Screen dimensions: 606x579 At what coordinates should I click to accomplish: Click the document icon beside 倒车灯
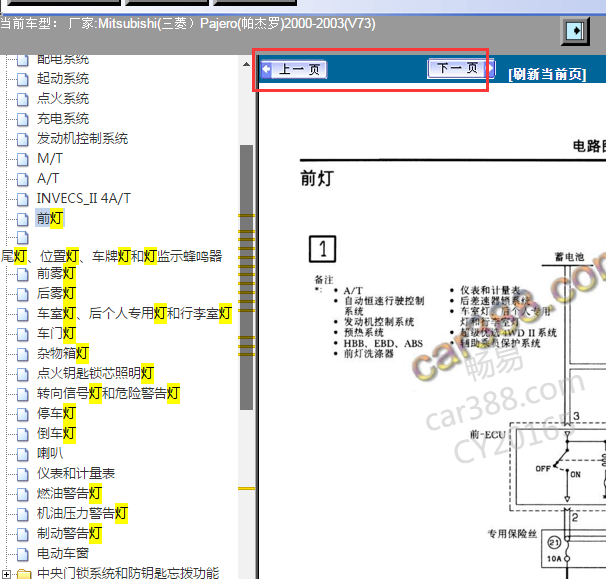click(x=23, y=434)
